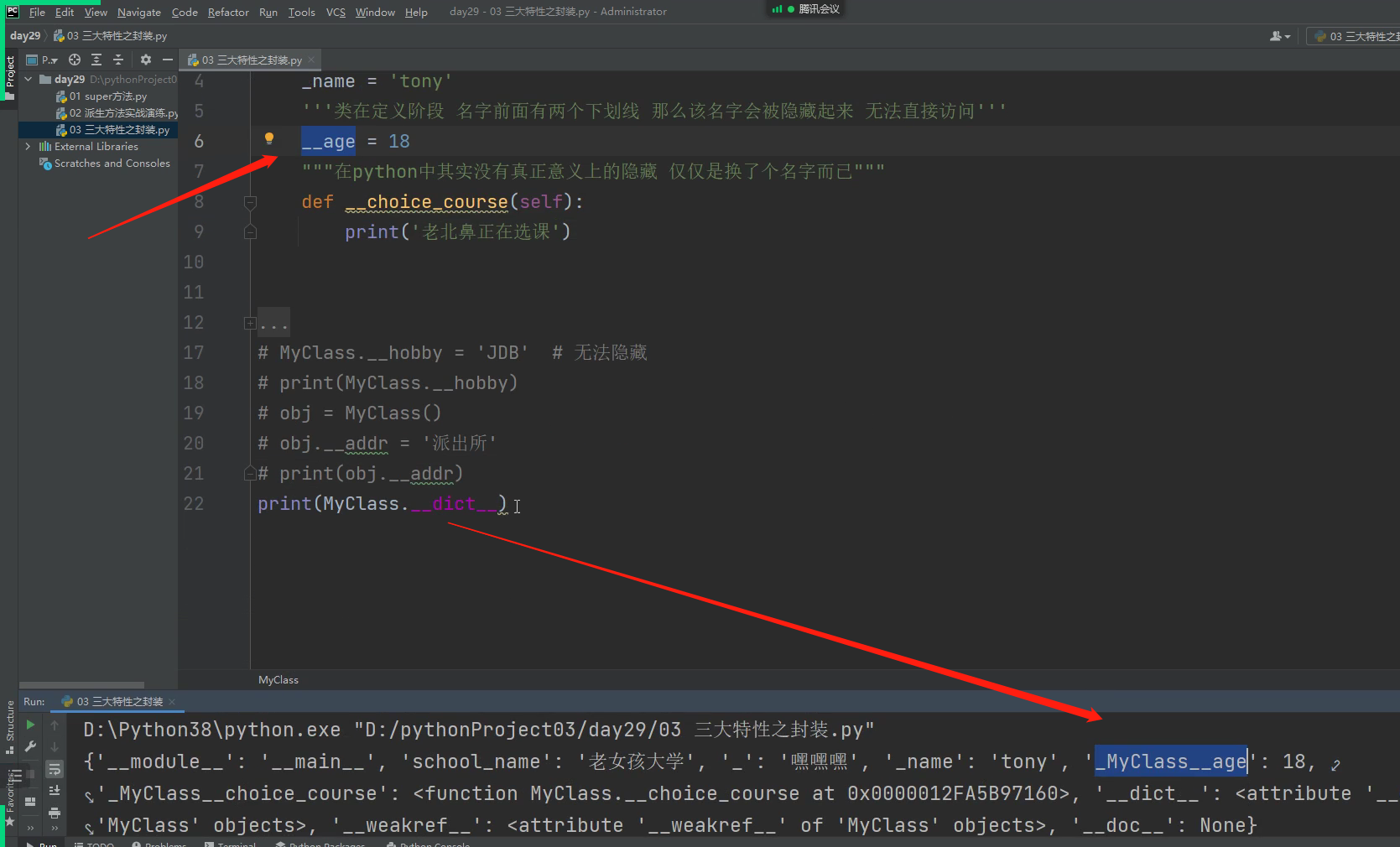Select the 03 三大特性之封装.py editor tab
The height and width of the screenshot is (847, 1400).
point(251,60)
